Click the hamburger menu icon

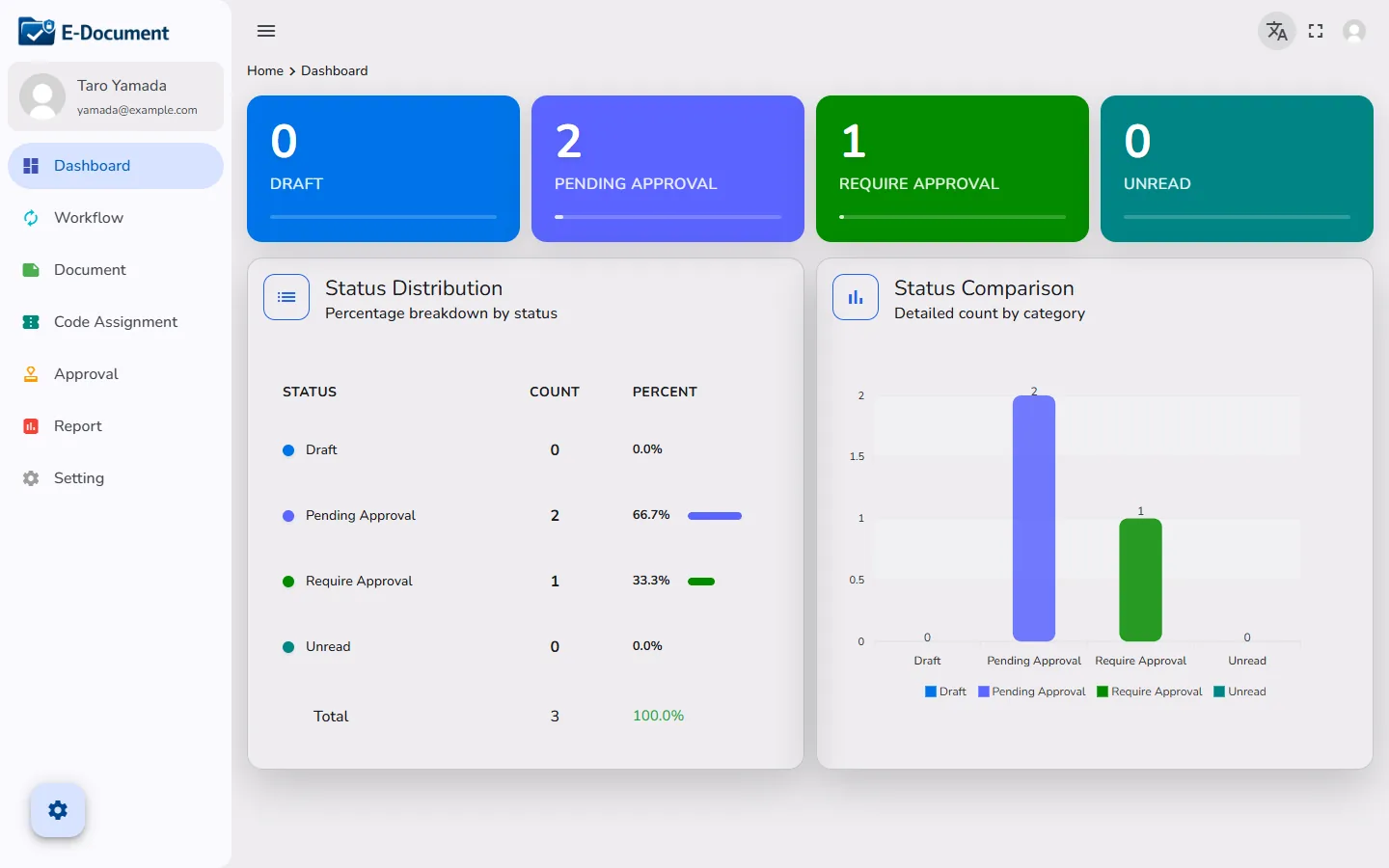click(x=266, y=31)
